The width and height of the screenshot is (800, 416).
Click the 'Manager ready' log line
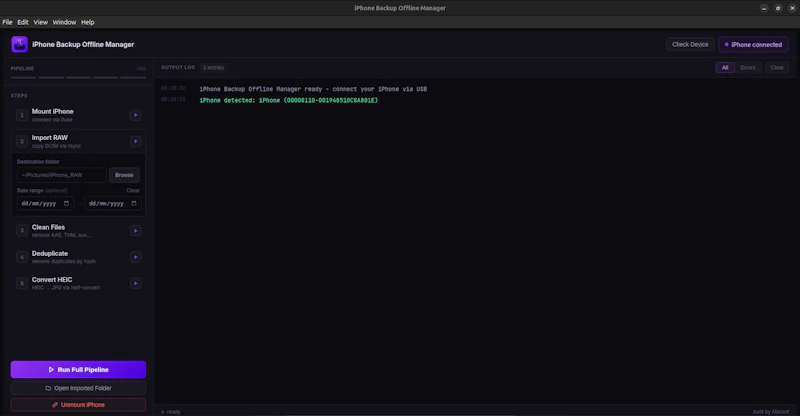(313, 89)
